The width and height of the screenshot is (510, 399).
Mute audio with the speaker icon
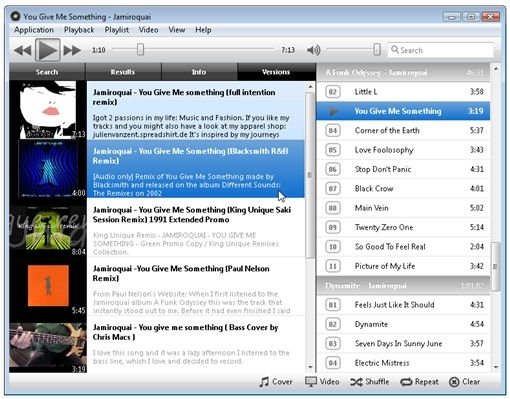click(313, 50)
